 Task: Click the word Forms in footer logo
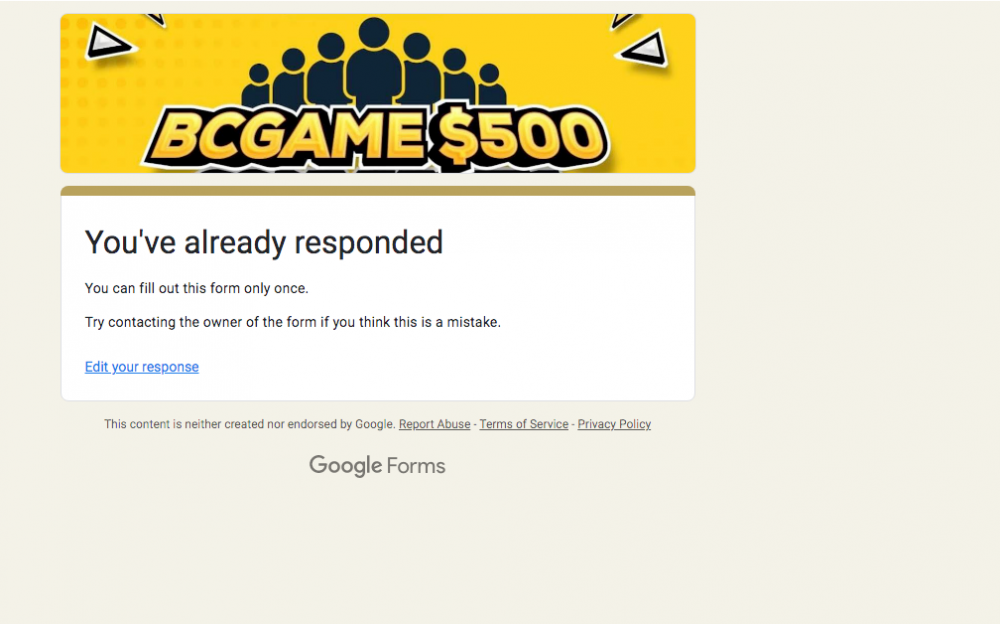(x=416, y=466)
